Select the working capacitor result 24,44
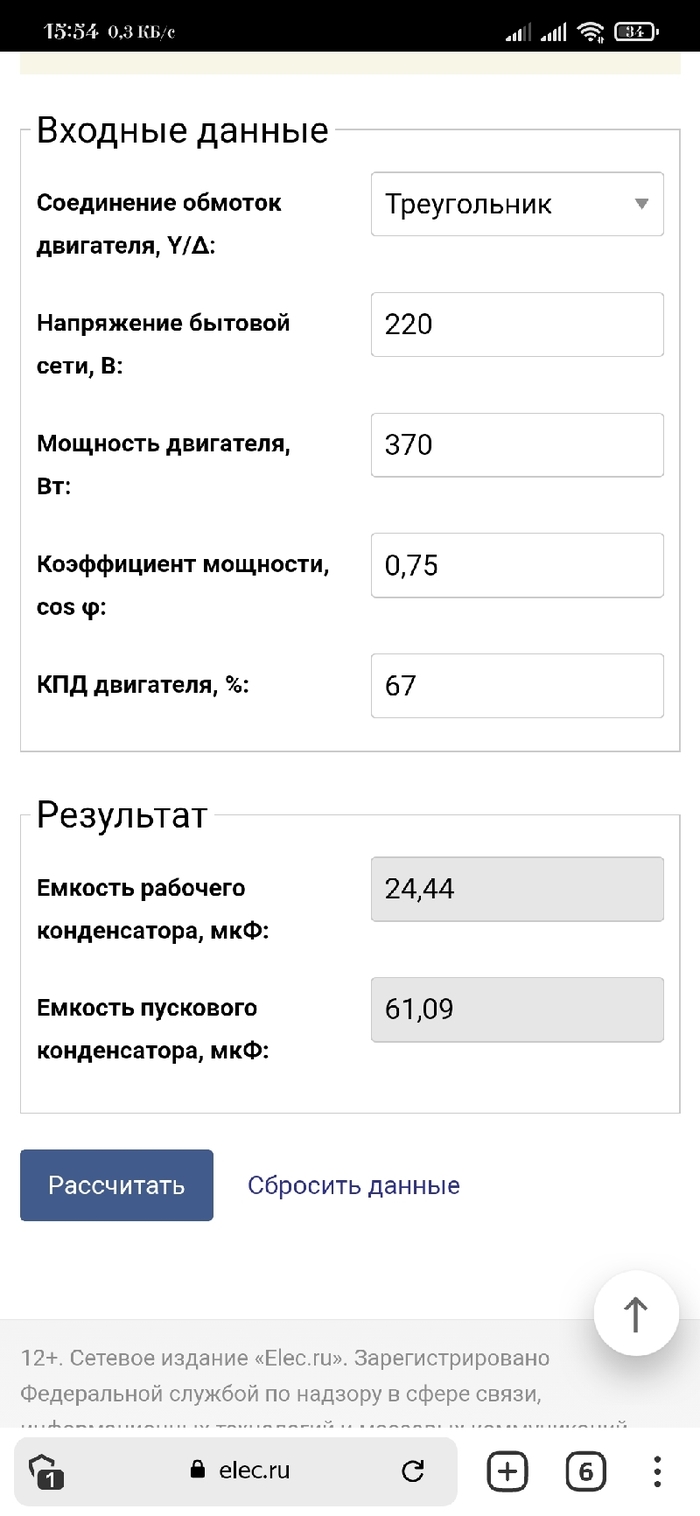700x1516 pixels. (517, 888)
